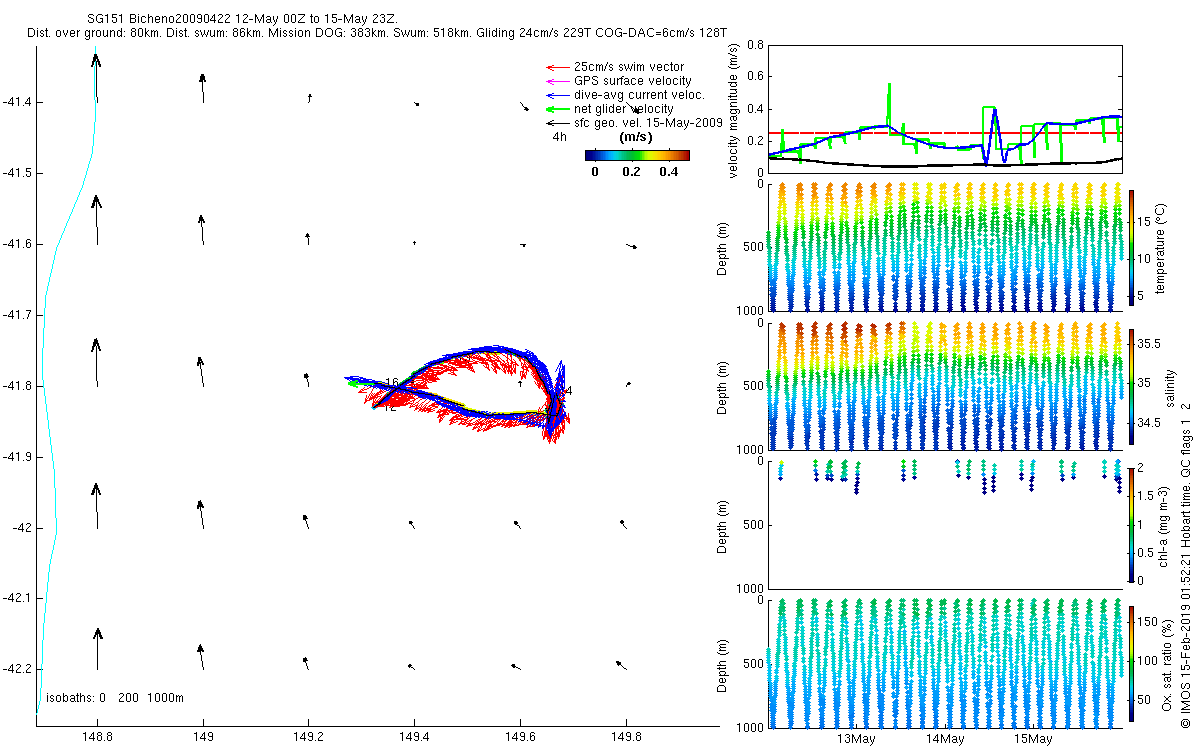Click the '-41.4' latitude tick label
Image resolution: width=1200 pixels, height=750 pixels.
[x=18, y=102]
